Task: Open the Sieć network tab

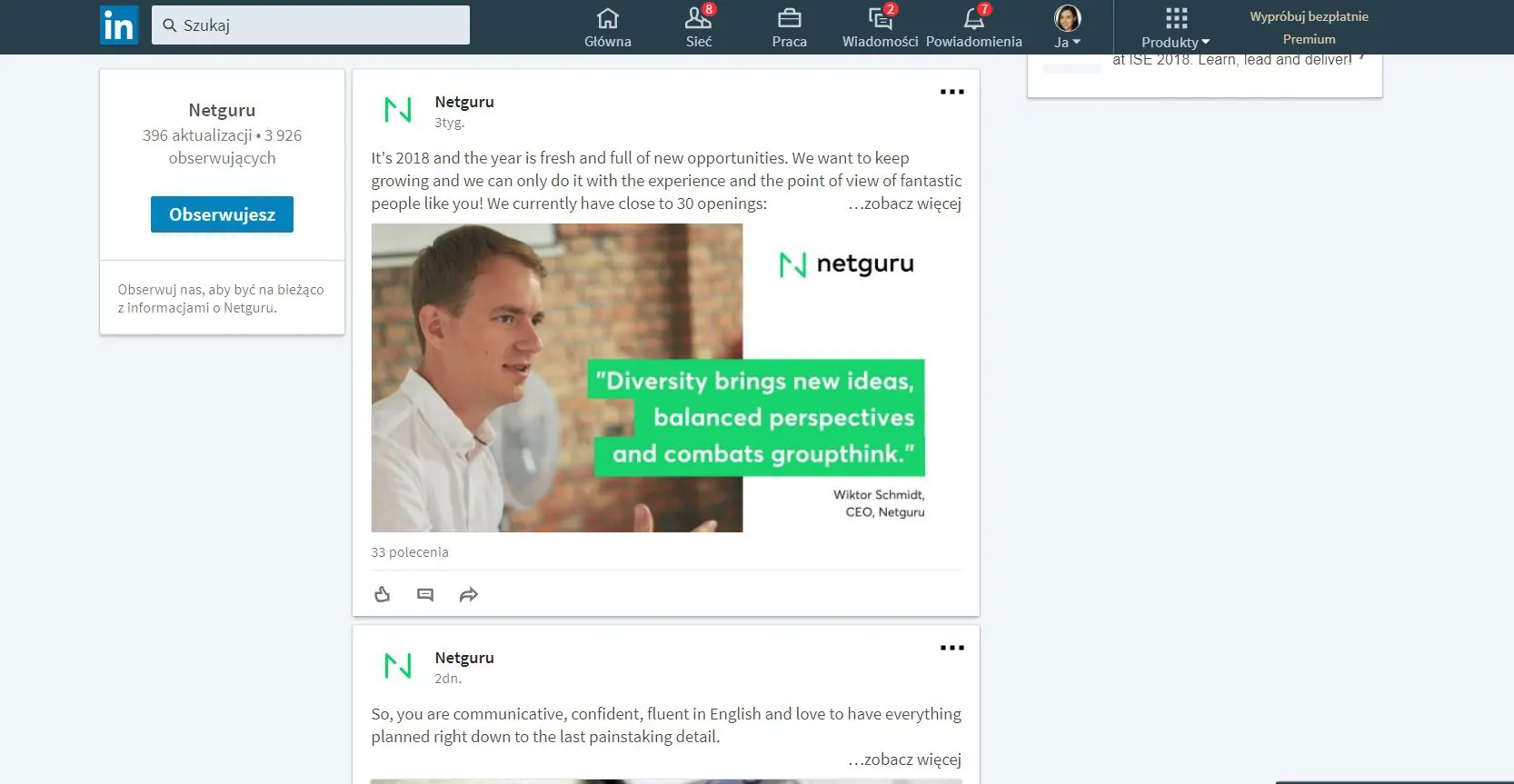Action: (699, 27)
